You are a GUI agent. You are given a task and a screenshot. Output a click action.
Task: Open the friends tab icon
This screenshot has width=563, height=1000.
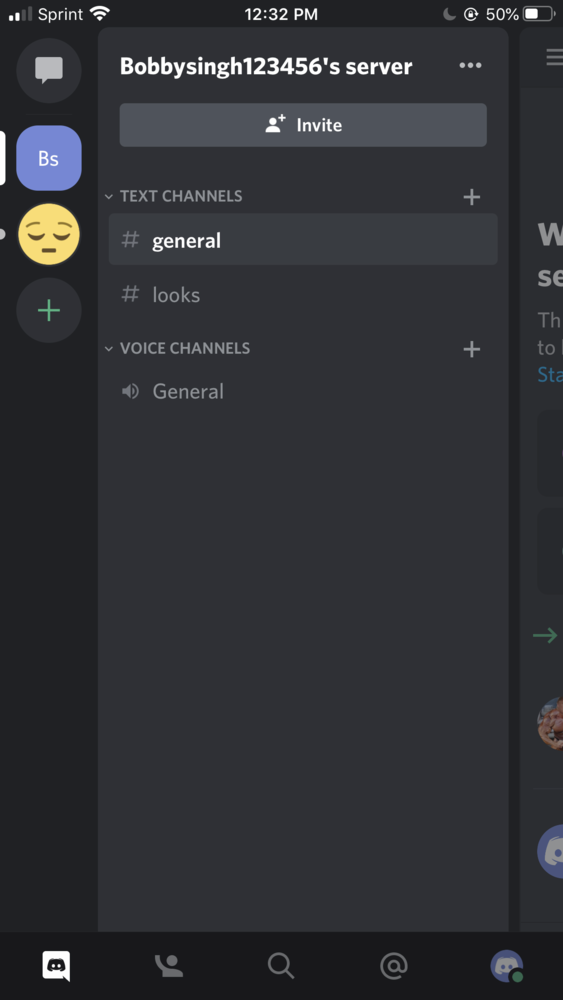169,966
